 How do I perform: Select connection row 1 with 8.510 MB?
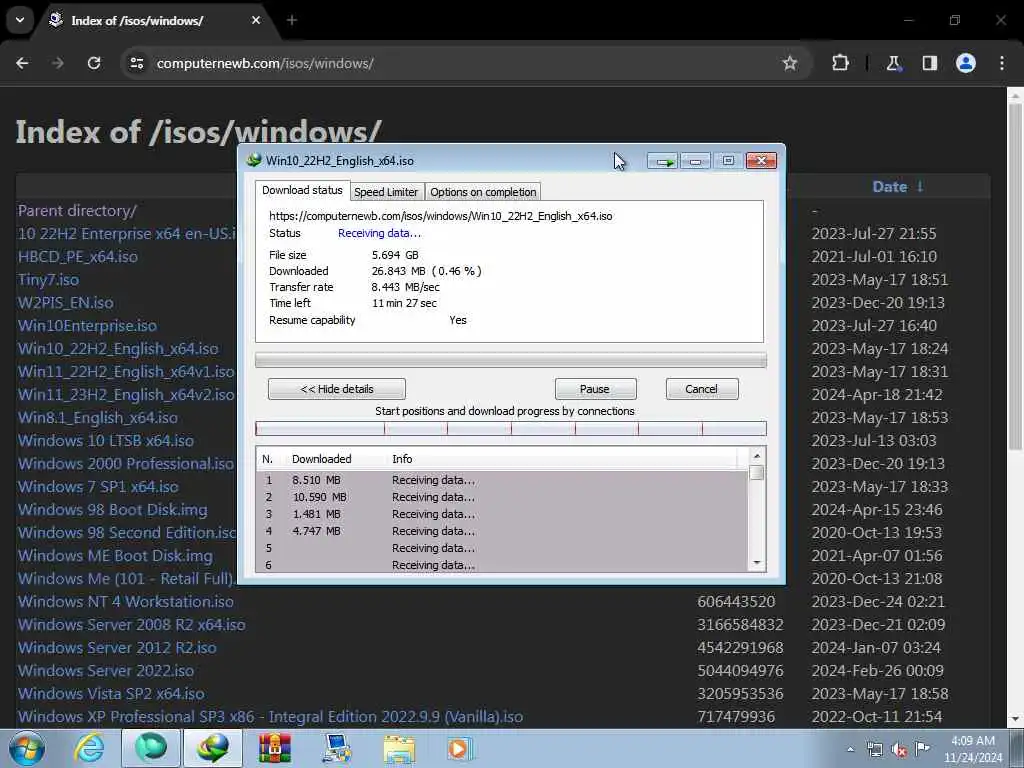click(x=502, y=480)
